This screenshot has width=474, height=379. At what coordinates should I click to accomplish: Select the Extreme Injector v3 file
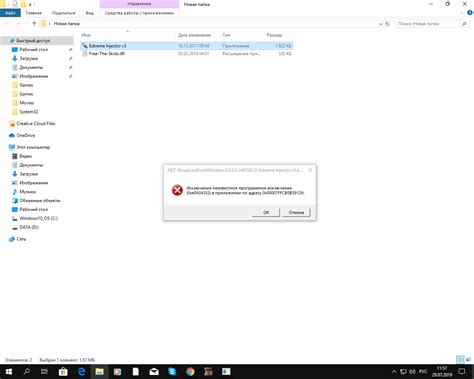(x=186, y=46)
